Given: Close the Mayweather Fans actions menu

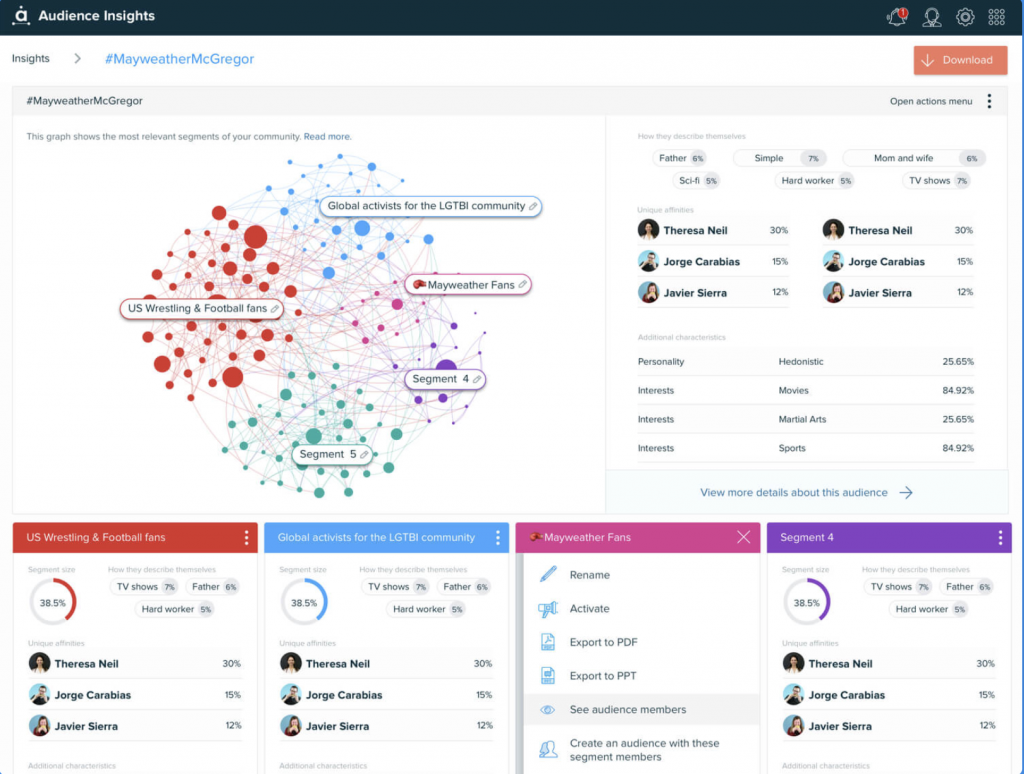Looking at the screenshot, I should (743, 537).
